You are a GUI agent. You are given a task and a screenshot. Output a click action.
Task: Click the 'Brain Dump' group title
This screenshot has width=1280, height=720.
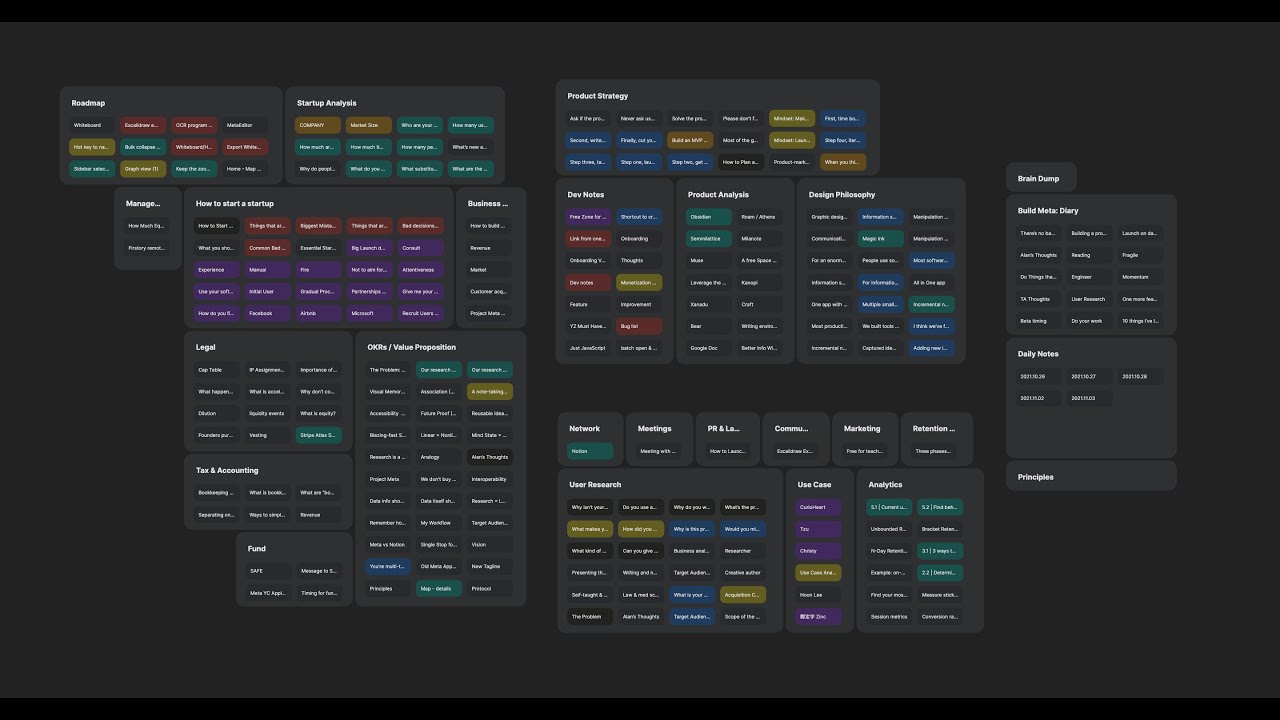tap(1038, 178)
